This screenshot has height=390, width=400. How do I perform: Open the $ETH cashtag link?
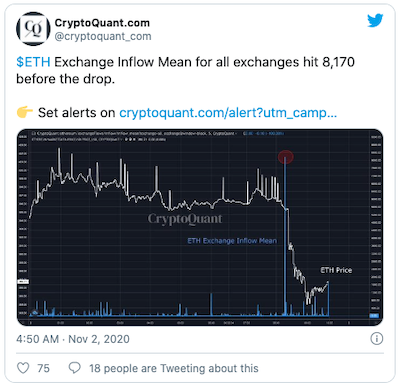tap(33, 62)
